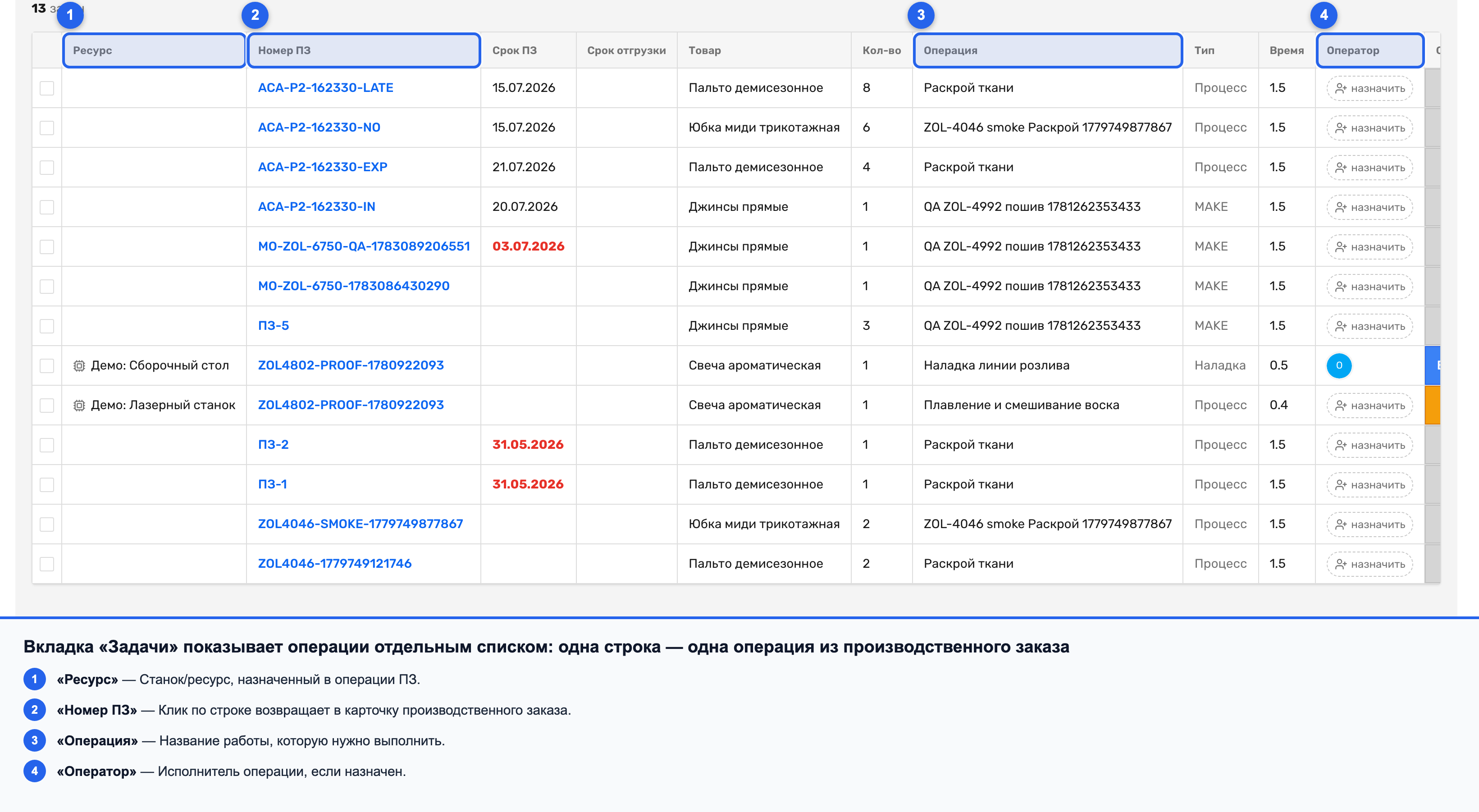The height and width of the screenshot is (812, 1479).
Task: Click overdue date 31.05.2026 in ПЗ-2 row
Action: click(x=528, y=444)
